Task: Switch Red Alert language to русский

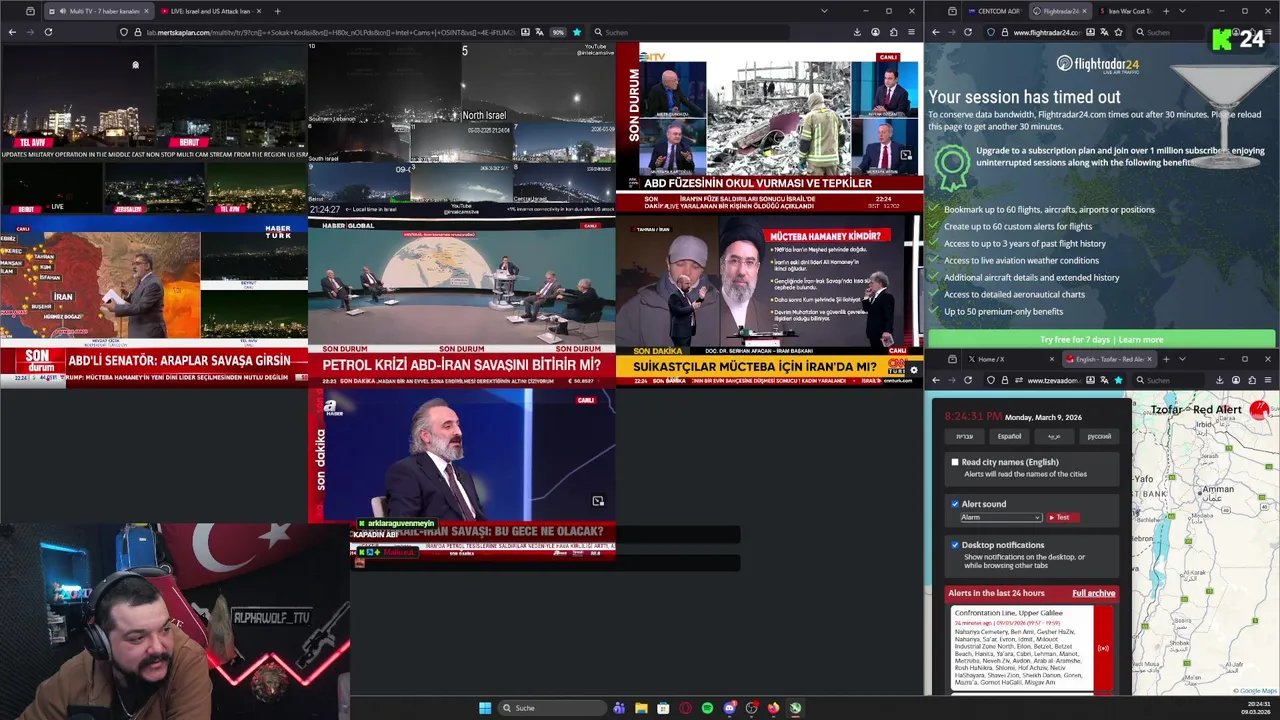Action: [1099, 436]
